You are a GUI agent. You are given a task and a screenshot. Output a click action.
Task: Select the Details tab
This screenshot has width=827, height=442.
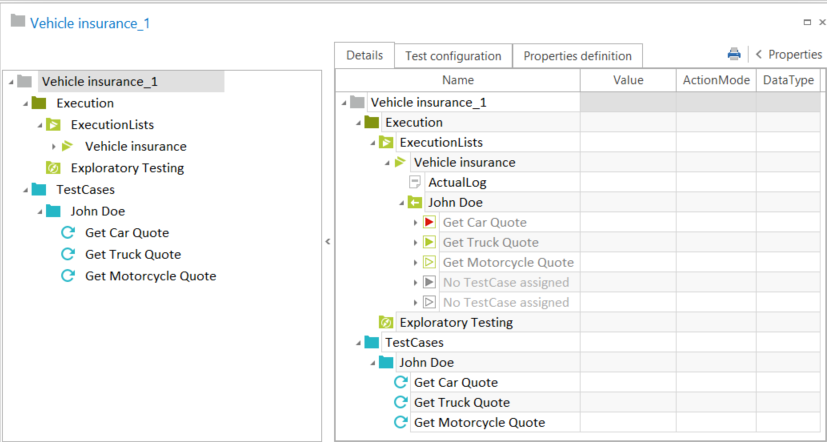364,56
